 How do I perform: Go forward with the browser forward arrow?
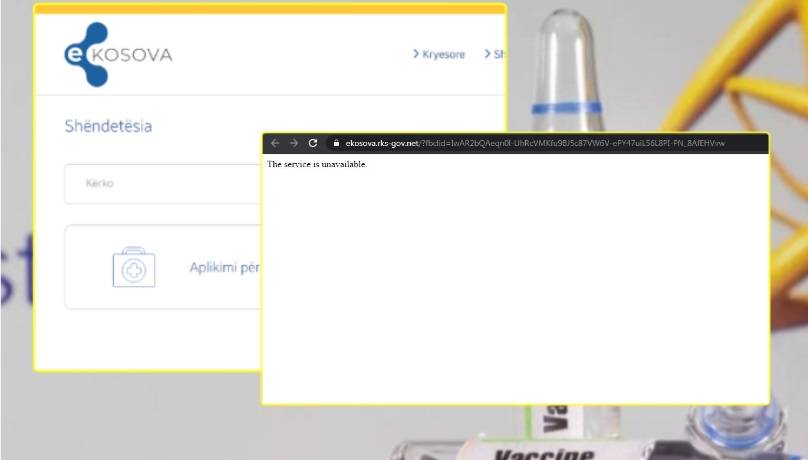click(294, 143)
